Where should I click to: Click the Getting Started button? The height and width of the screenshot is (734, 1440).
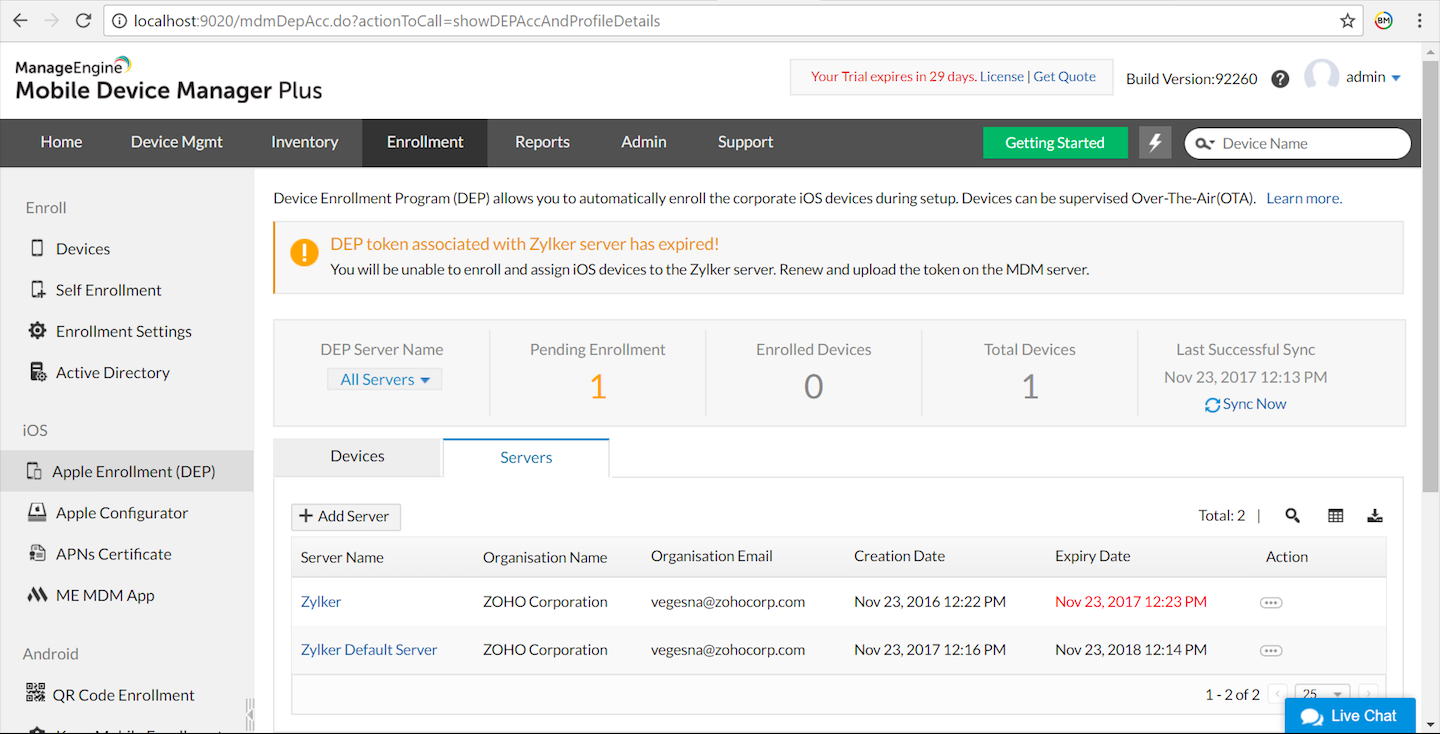1055,143
